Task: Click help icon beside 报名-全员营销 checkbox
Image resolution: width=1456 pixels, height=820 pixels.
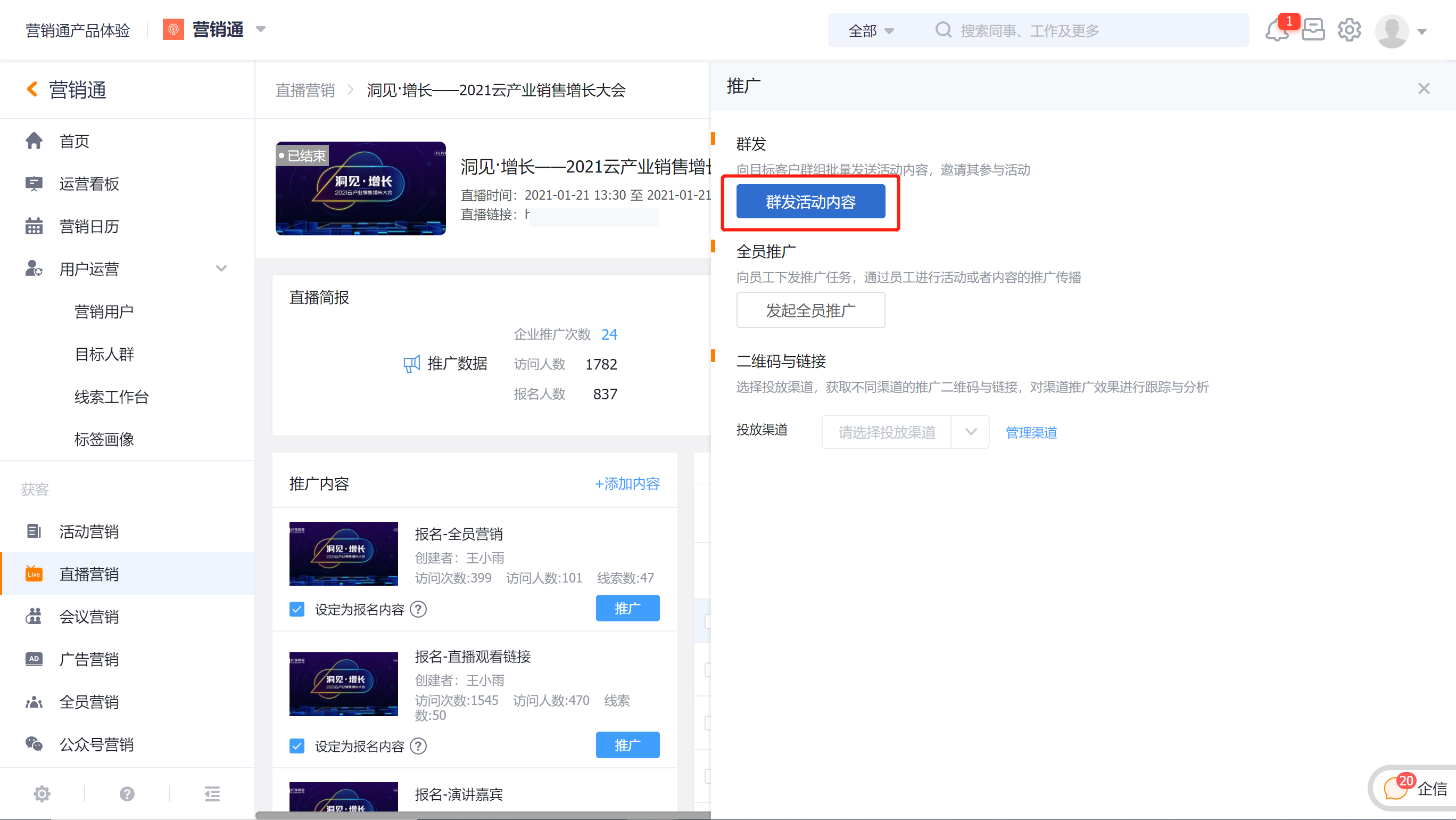Action: point(418,609)
